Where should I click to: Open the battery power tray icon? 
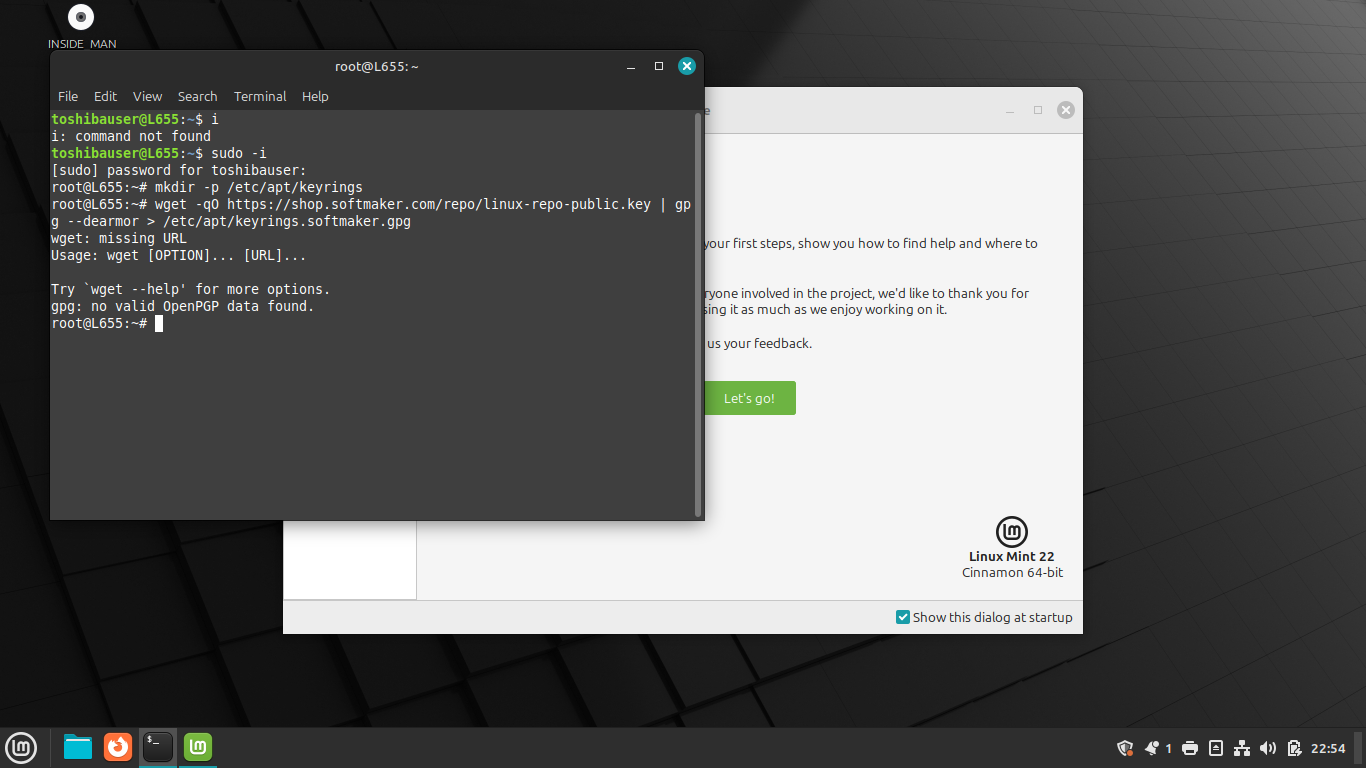pos(1294,748)
